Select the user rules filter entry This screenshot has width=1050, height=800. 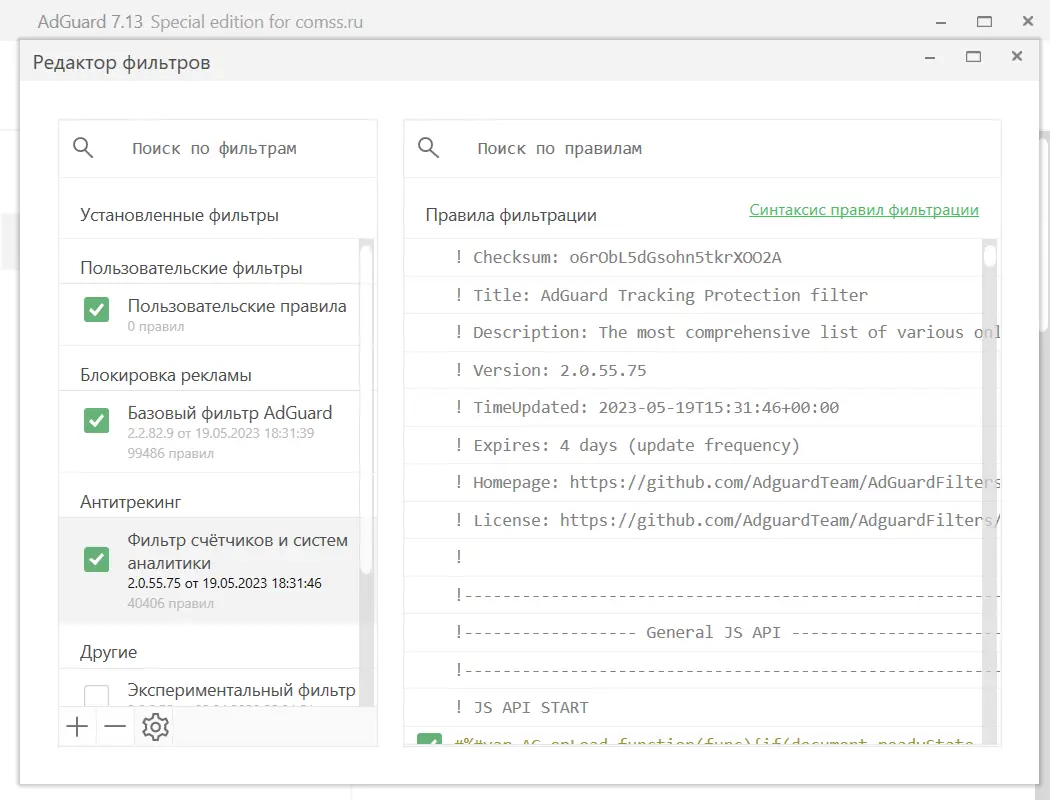coord(237,315)
